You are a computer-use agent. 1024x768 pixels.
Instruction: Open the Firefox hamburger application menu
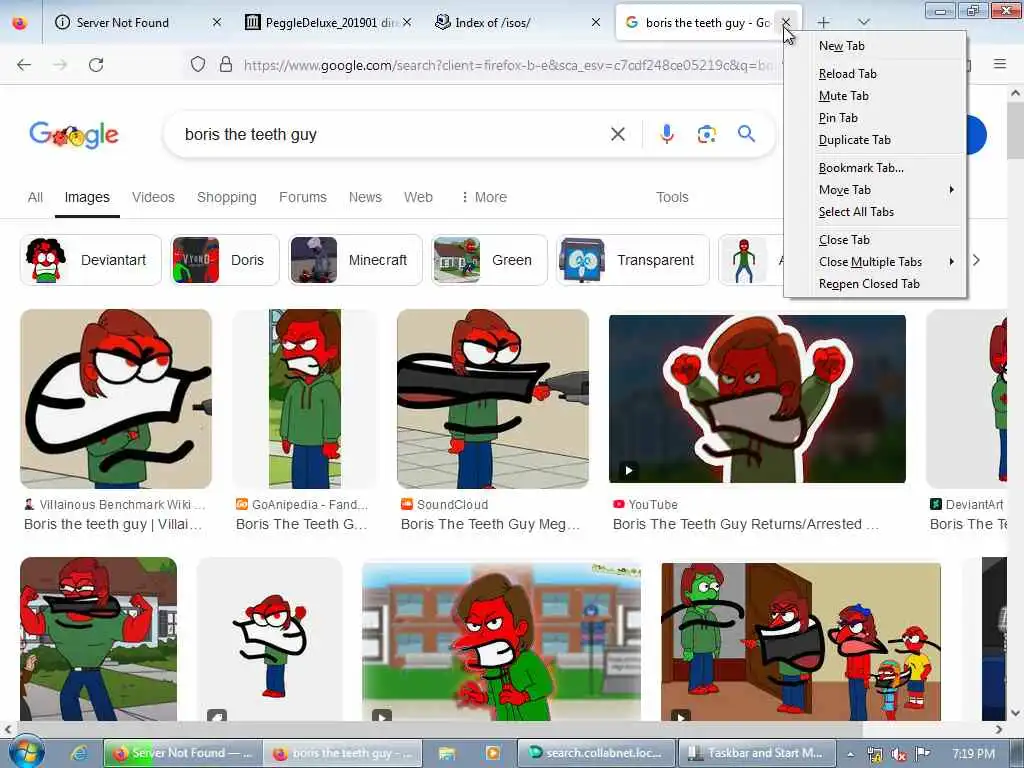[1000, 64]
